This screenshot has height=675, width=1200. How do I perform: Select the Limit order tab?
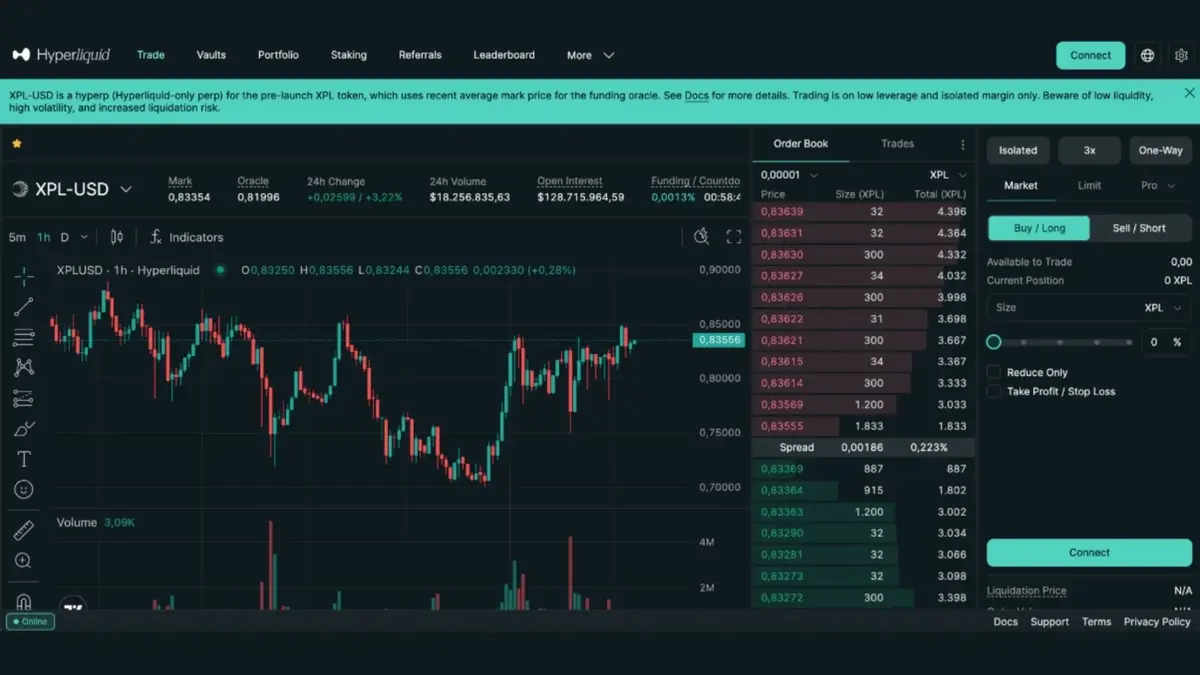pos(1089,186)
